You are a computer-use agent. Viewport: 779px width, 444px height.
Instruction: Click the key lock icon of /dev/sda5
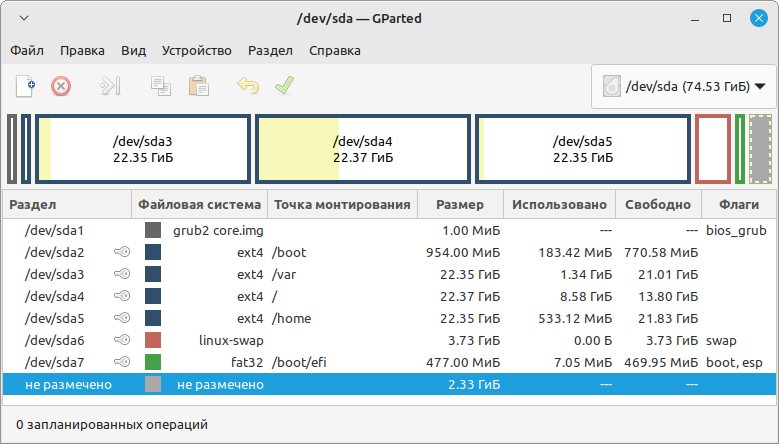pos(122,318)
